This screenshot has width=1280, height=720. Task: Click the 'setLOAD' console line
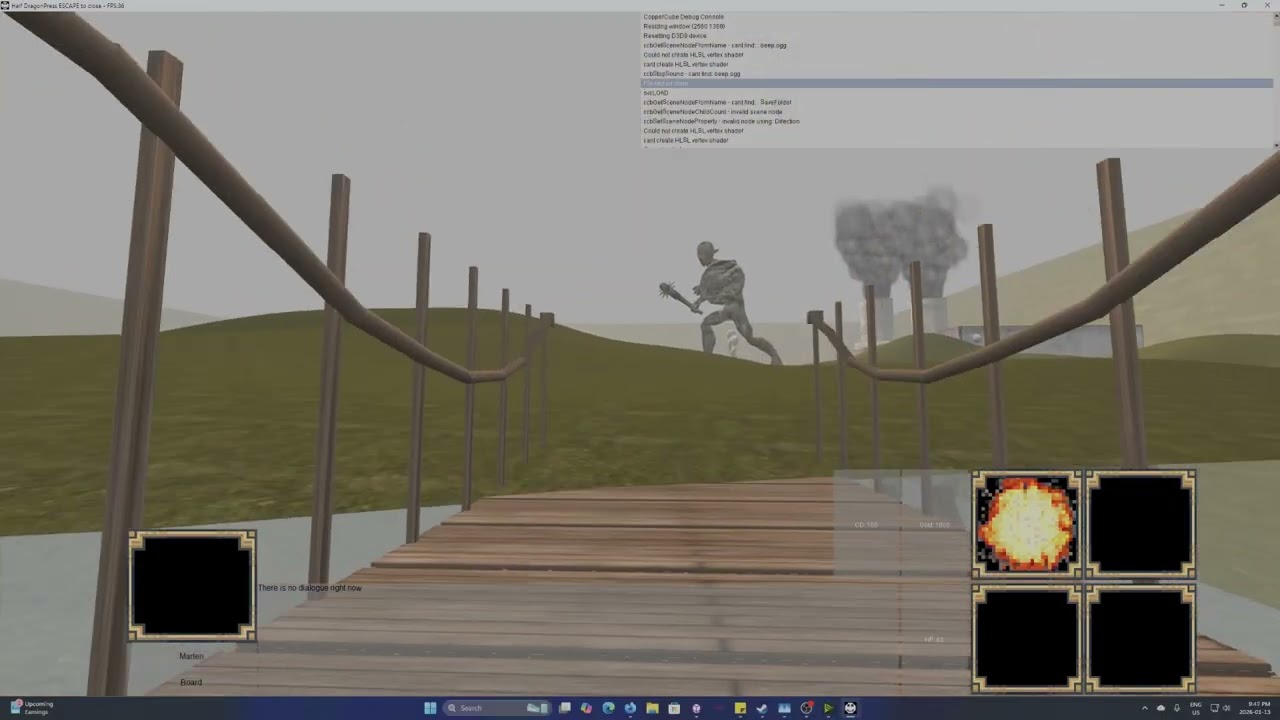(x=656, y=93)
